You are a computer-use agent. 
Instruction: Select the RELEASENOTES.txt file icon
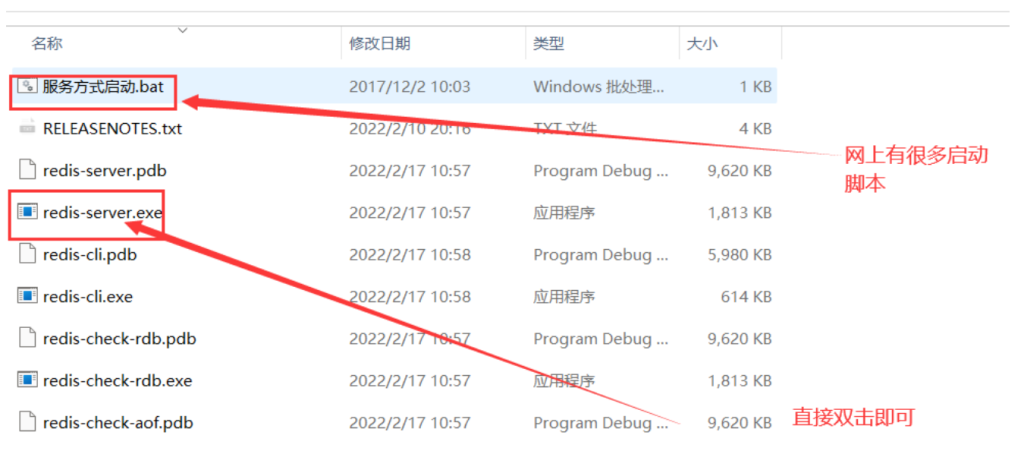tap(27, 129)
